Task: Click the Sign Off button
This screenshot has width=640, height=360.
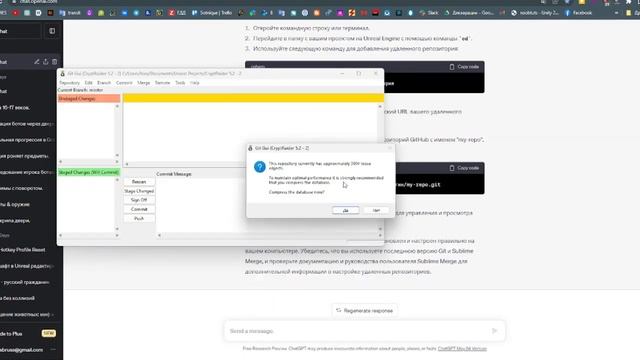Action: pyautogui.click(x=139, y=200)
